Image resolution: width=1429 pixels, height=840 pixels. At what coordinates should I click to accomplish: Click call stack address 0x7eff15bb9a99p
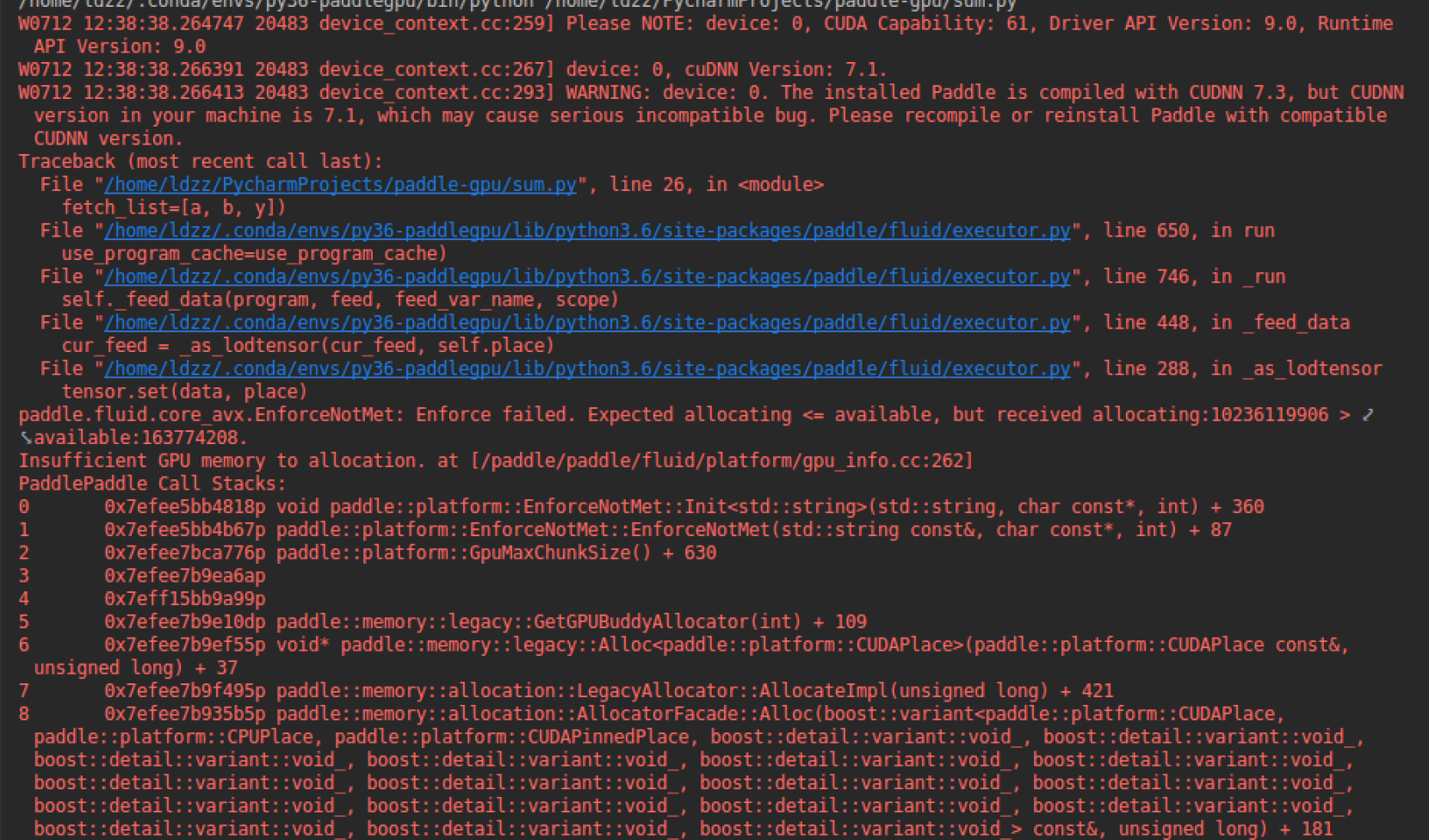pos(185,599)
